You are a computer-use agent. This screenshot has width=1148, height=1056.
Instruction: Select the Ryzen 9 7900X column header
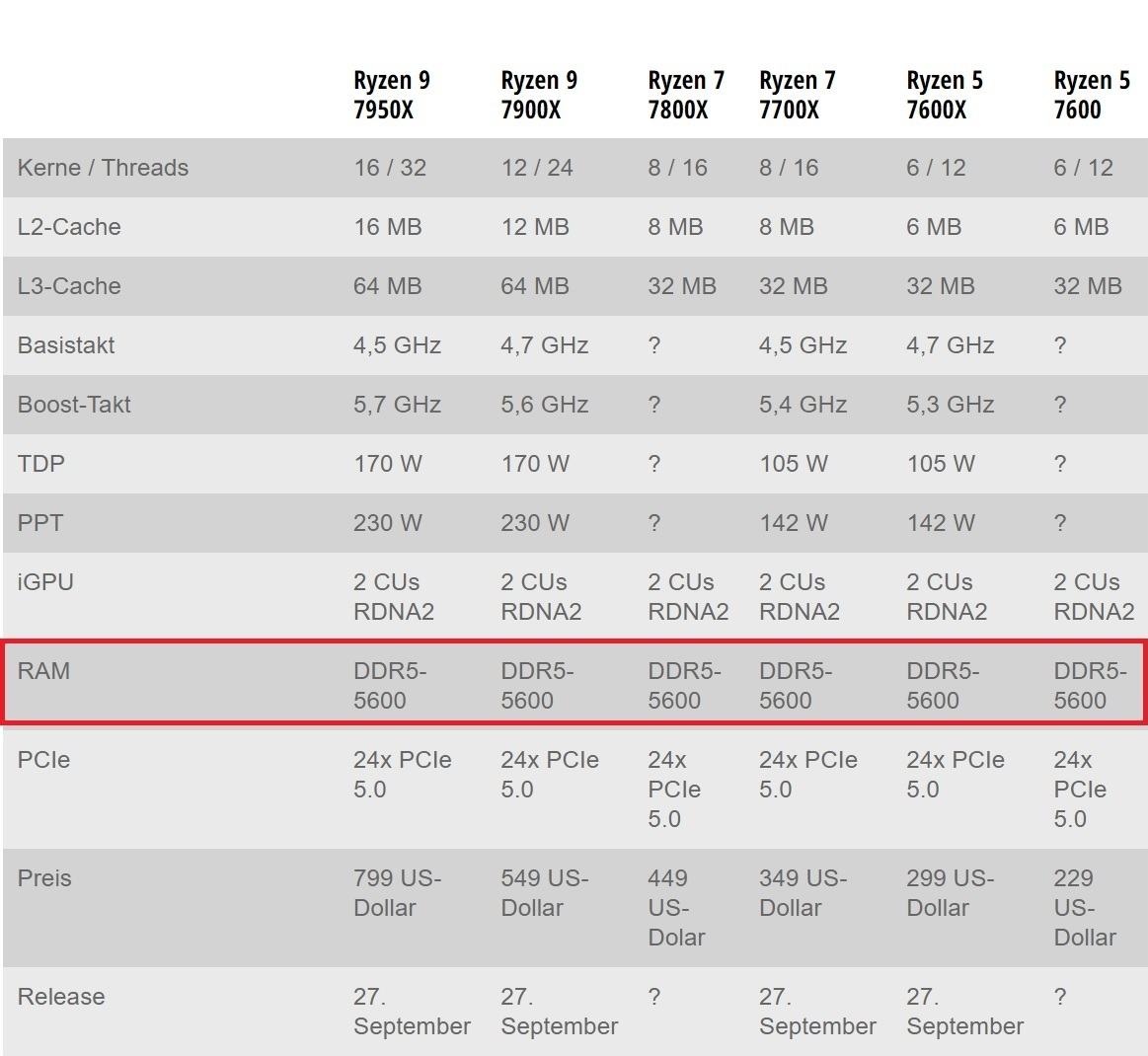[x=539, y=95]
